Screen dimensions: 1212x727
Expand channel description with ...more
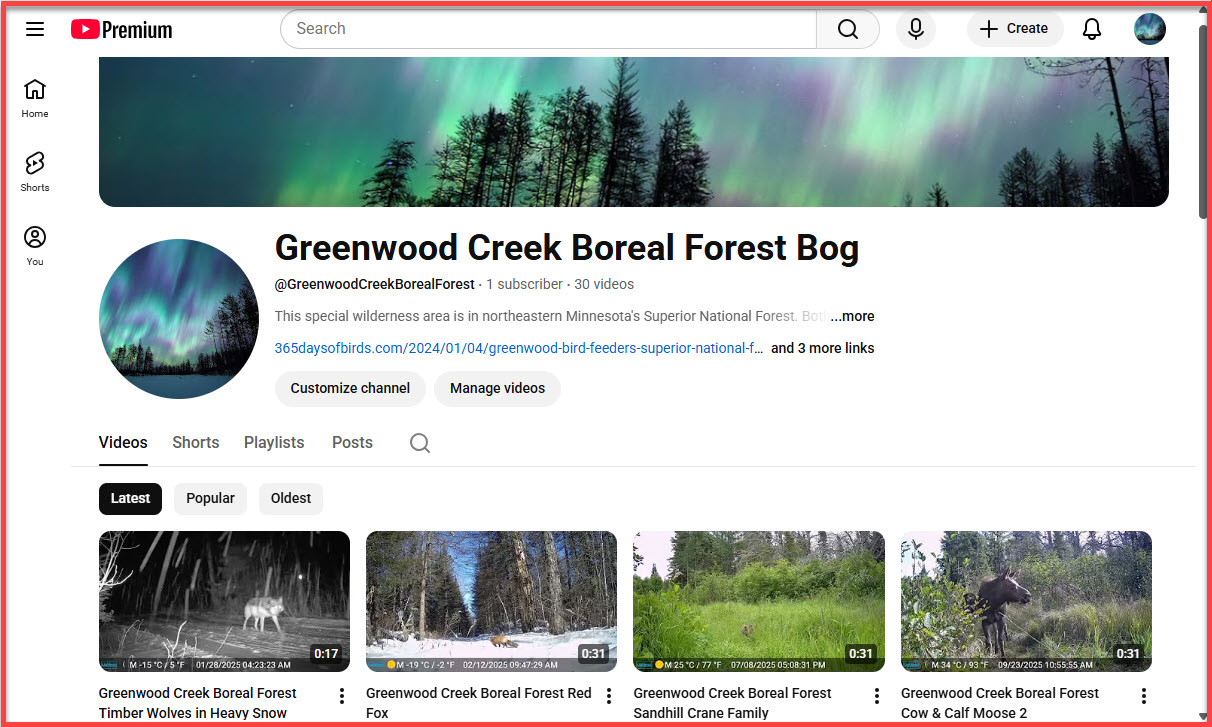click(x=852, y=316)
